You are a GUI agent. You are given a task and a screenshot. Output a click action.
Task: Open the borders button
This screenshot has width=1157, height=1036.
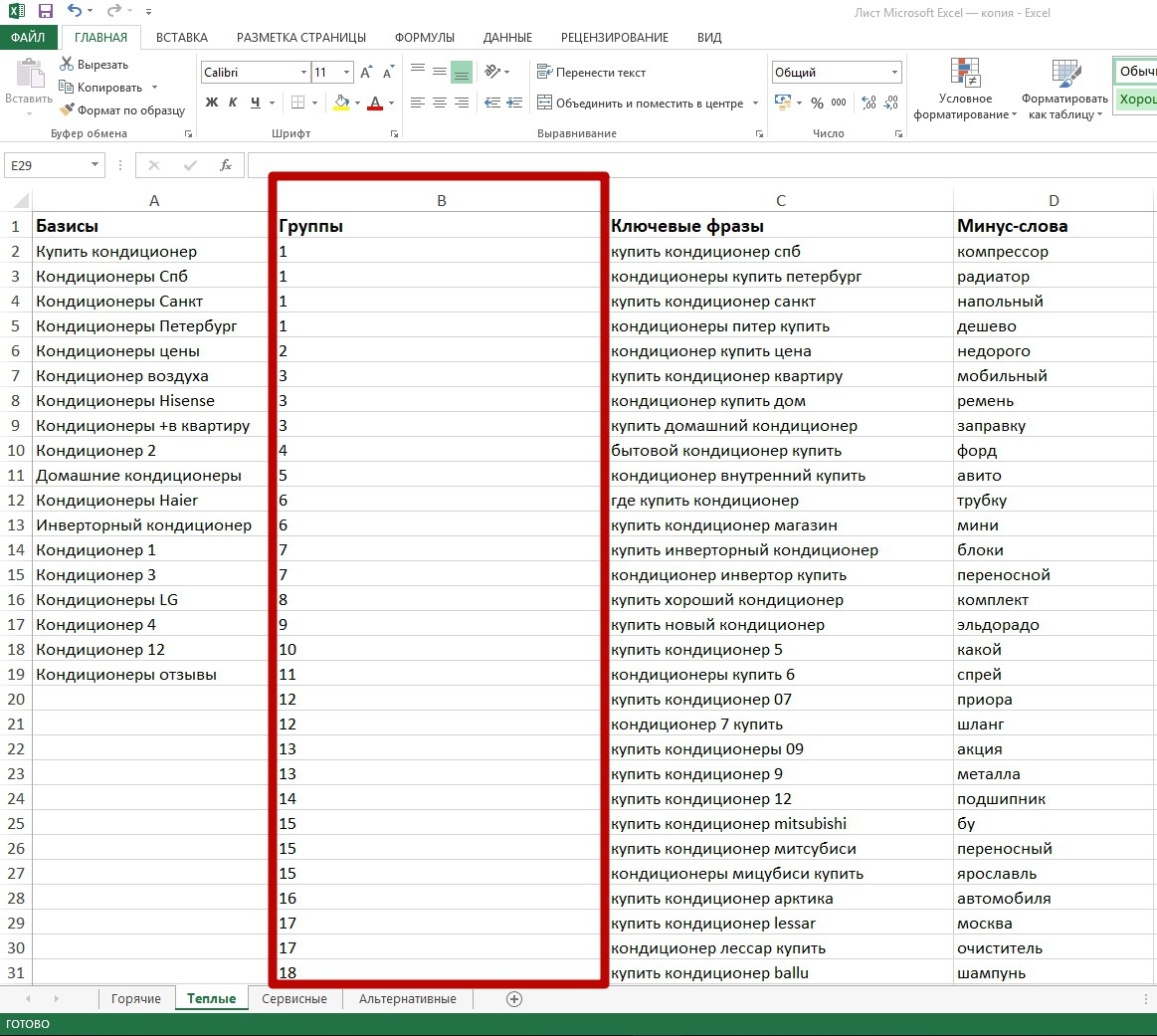click(x=298, y=102)
